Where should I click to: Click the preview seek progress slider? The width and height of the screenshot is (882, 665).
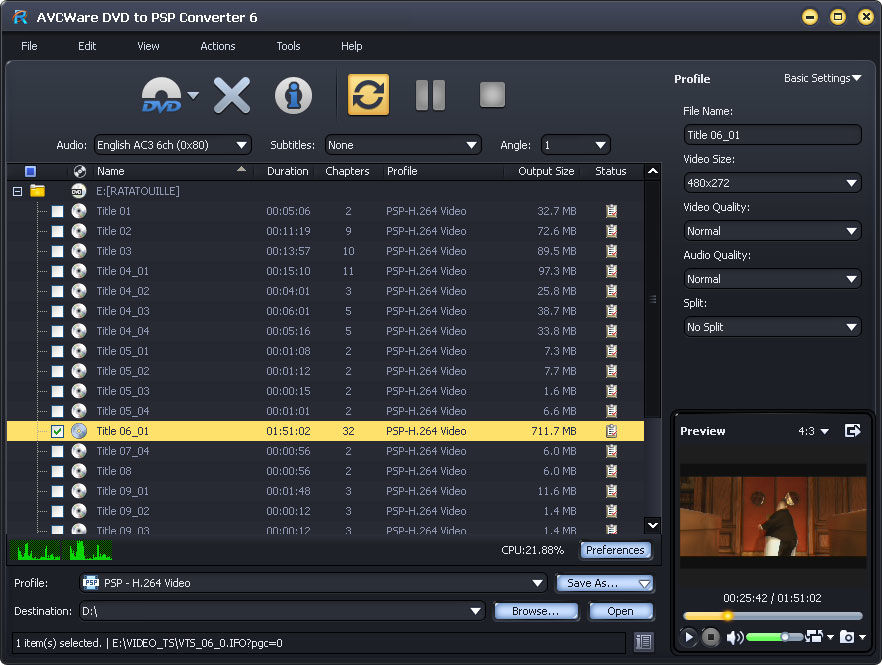(x=772, y=616)
